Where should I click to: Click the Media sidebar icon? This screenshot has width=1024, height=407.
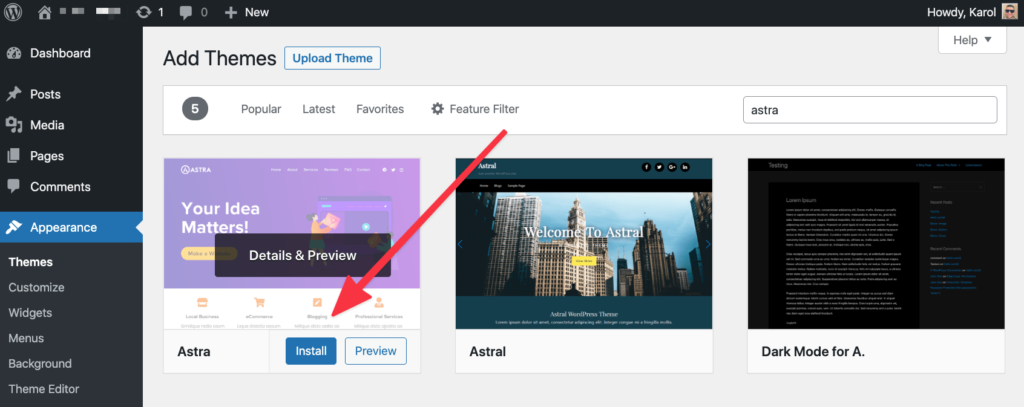tap(14, 125)
